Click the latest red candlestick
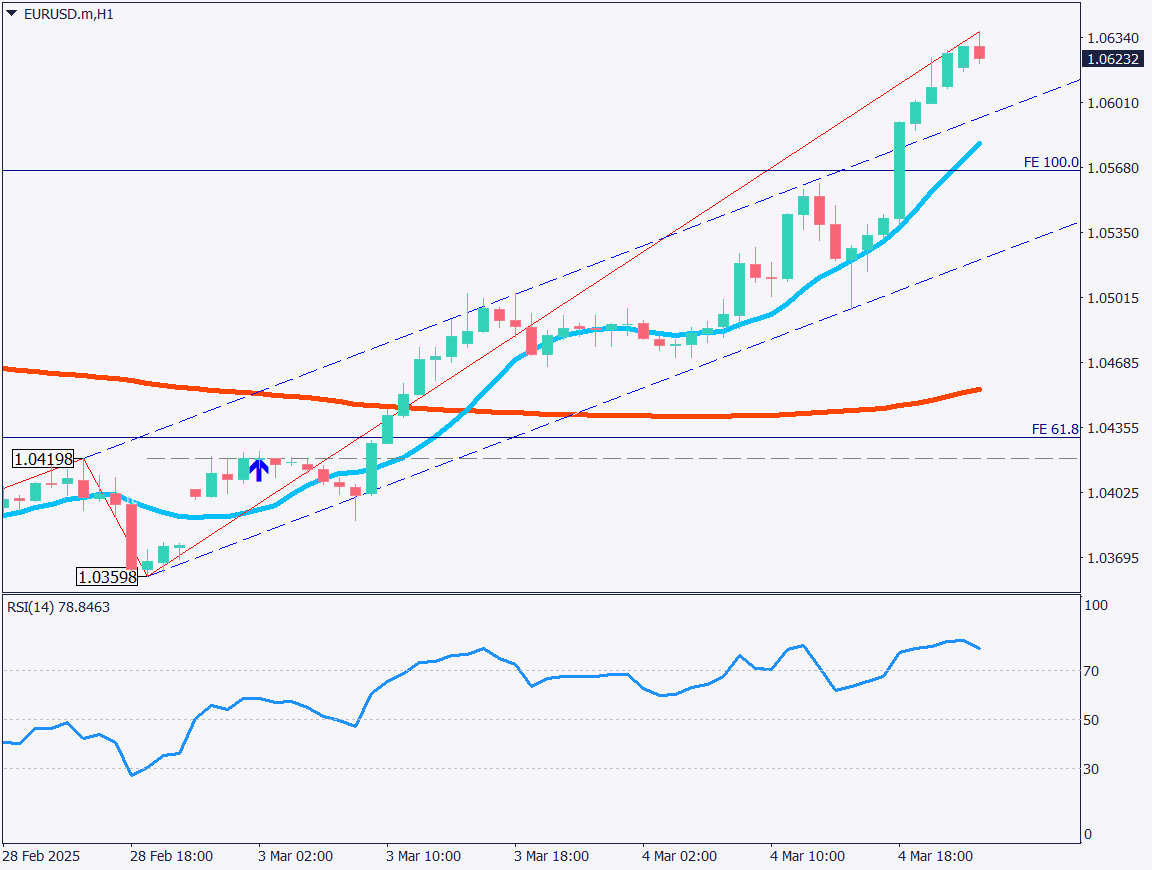1152x870 pixels. 980,52
